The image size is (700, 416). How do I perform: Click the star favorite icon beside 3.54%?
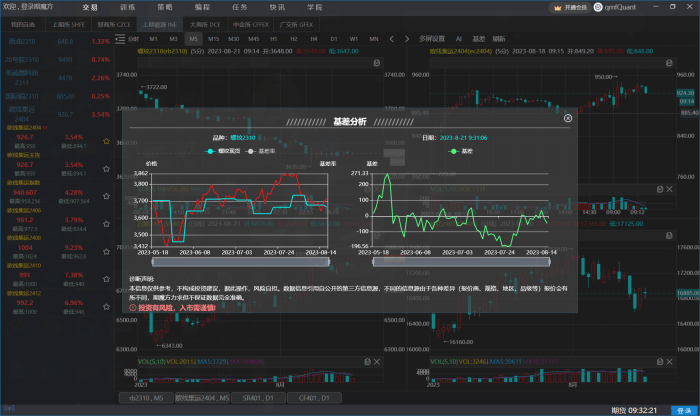coord(107,142)
